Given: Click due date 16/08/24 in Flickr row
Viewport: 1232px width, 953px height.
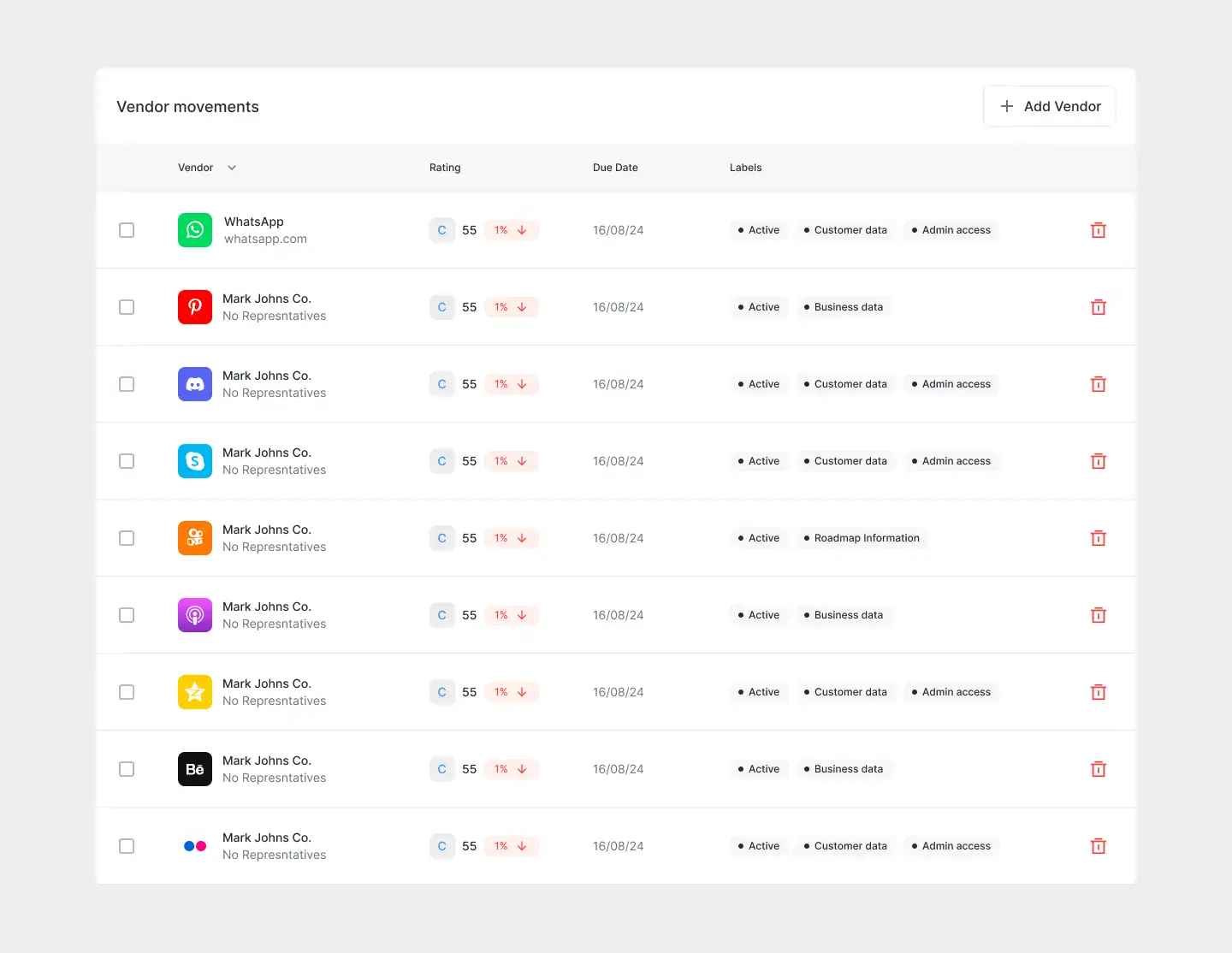Looking at the screenshot, I should pyautogui.click(x=618, y=846).
